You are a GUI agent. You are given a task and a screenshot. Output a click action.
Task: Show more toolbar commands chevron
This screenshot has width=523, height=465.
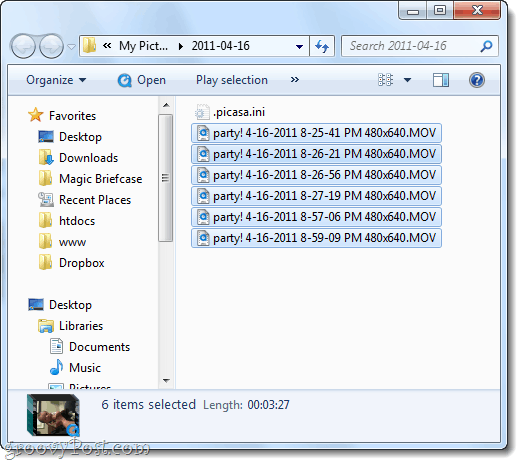[x=295, y=80]
